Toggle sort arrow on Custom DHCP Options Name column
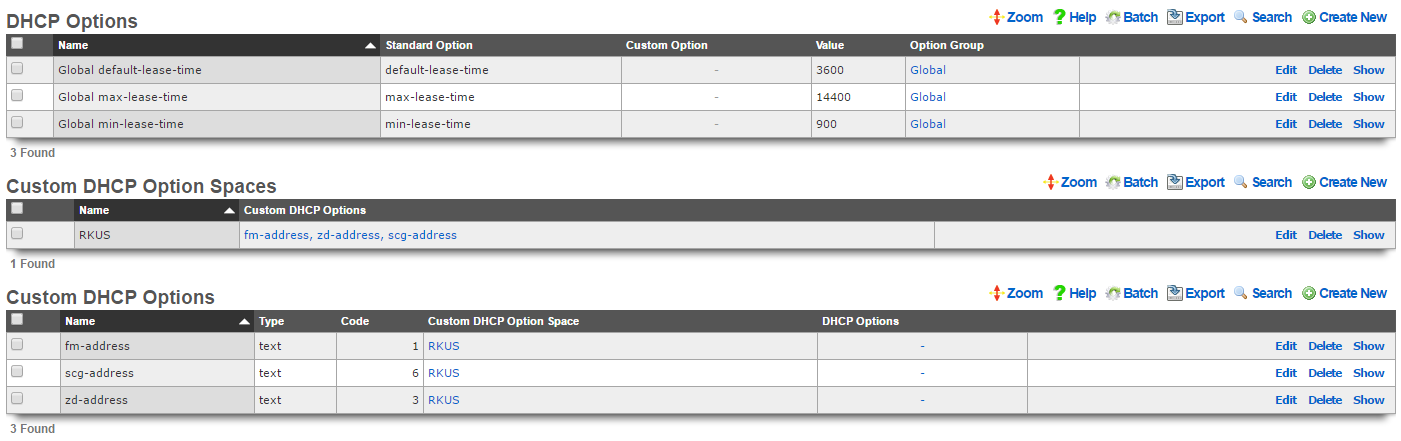The image size is (1401, 441). (x=244, y=322)
